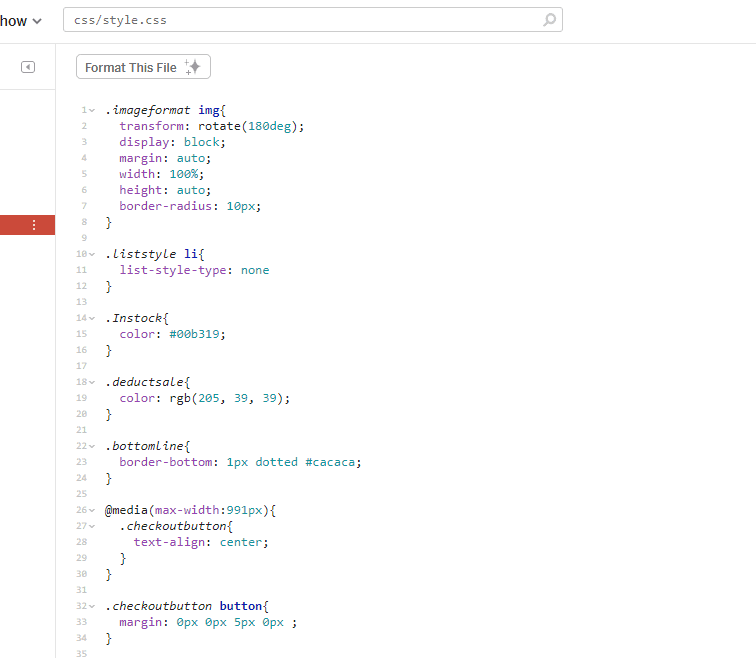Collapse the sidebar with the left-arrow icon
This screenshot has width=756, height=658.
[x=28, y=67]
